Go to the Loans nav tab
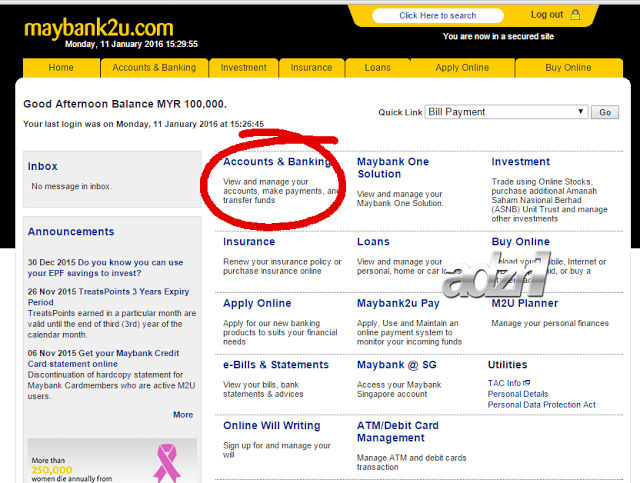 [x=378, y=68]
